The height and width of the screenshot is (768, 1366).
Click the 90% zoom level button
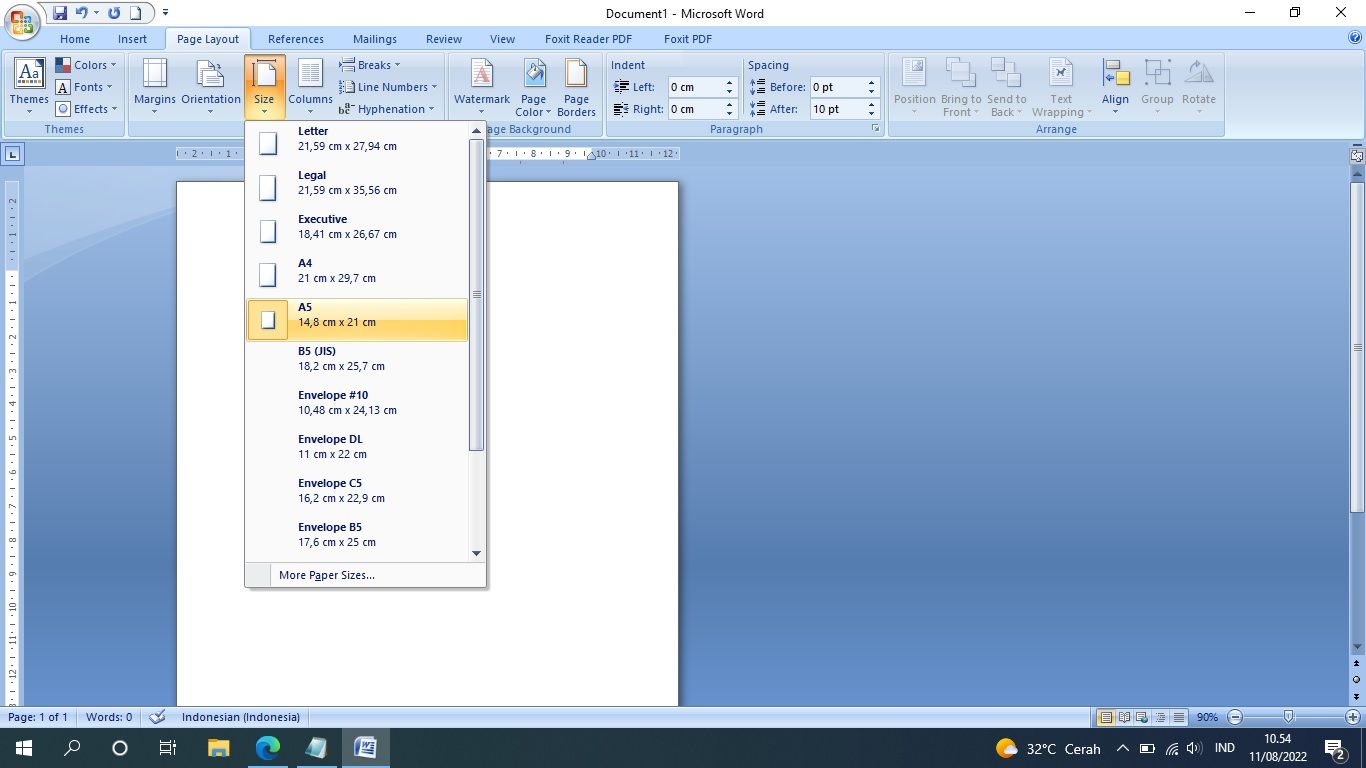pos(1207,717)
